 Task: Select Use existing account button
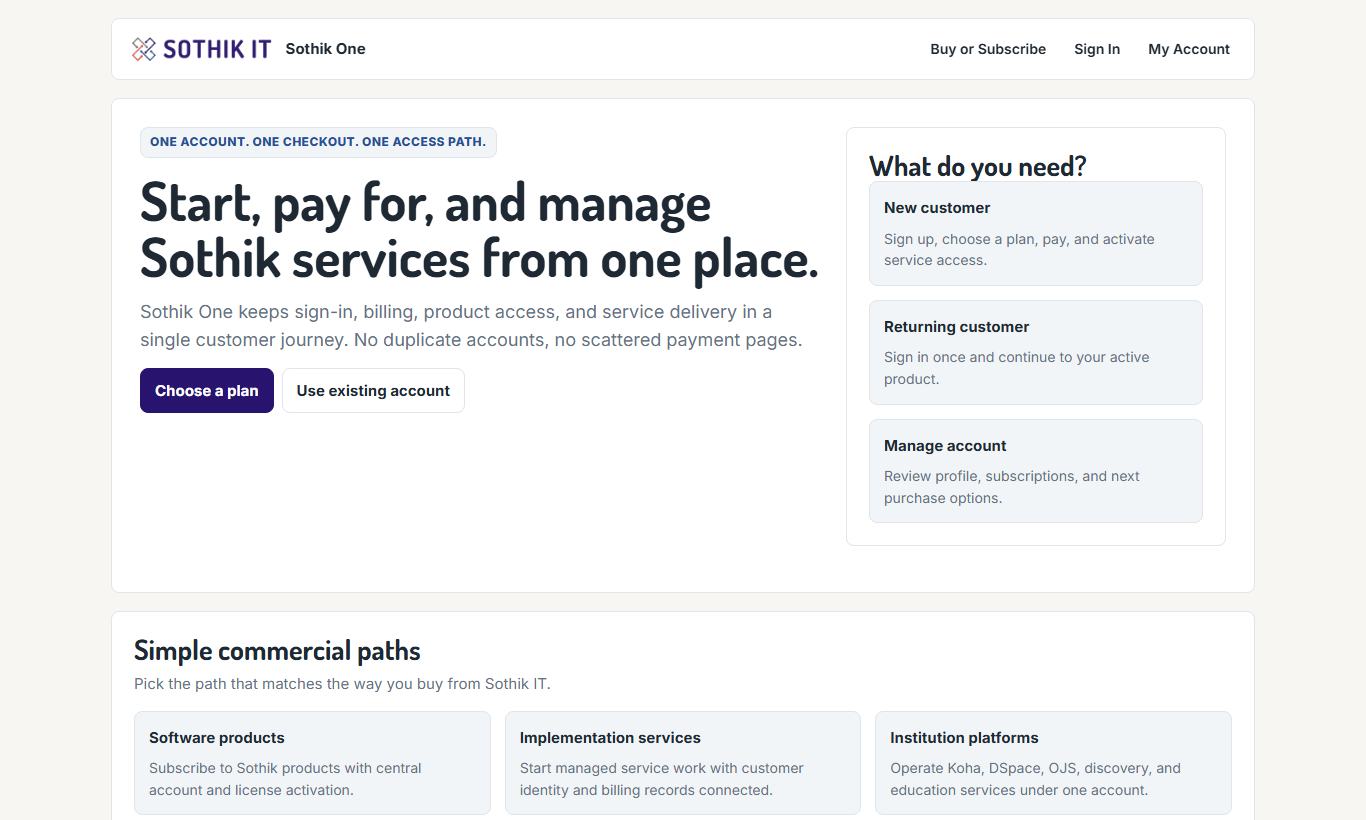pos(373,390)
